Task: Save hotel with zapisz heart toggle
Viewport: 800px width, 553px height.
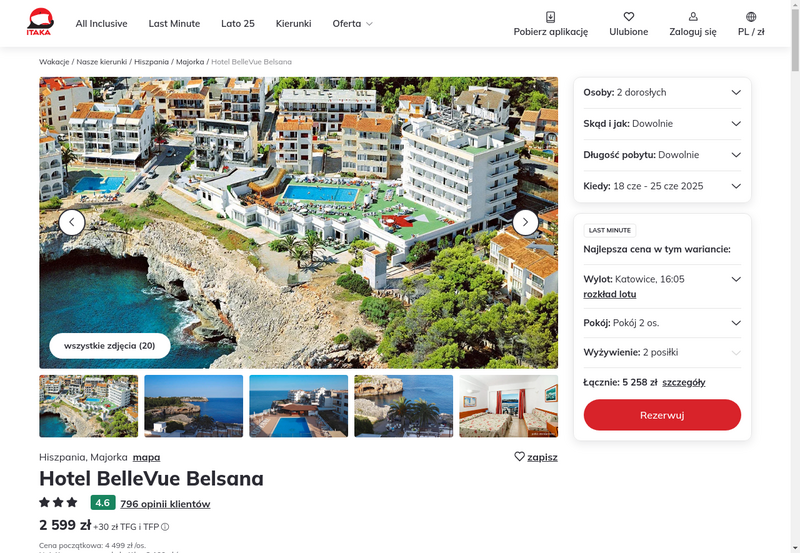Action: click(x=536, y=457)
